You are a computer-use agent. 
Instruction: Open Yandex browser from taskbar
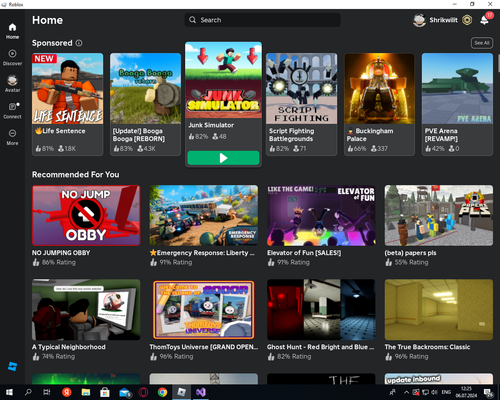67,392
